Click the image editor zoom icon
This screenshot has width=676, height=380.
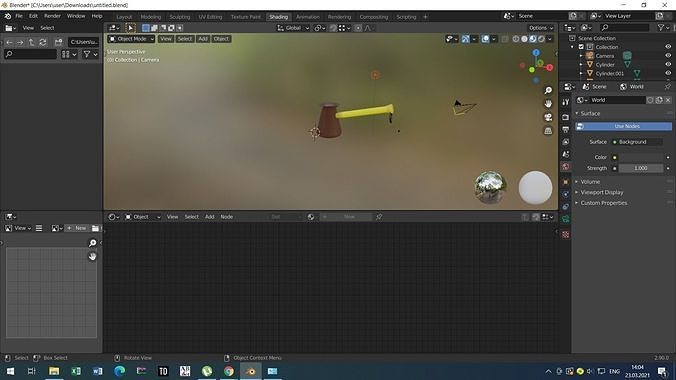92,243
